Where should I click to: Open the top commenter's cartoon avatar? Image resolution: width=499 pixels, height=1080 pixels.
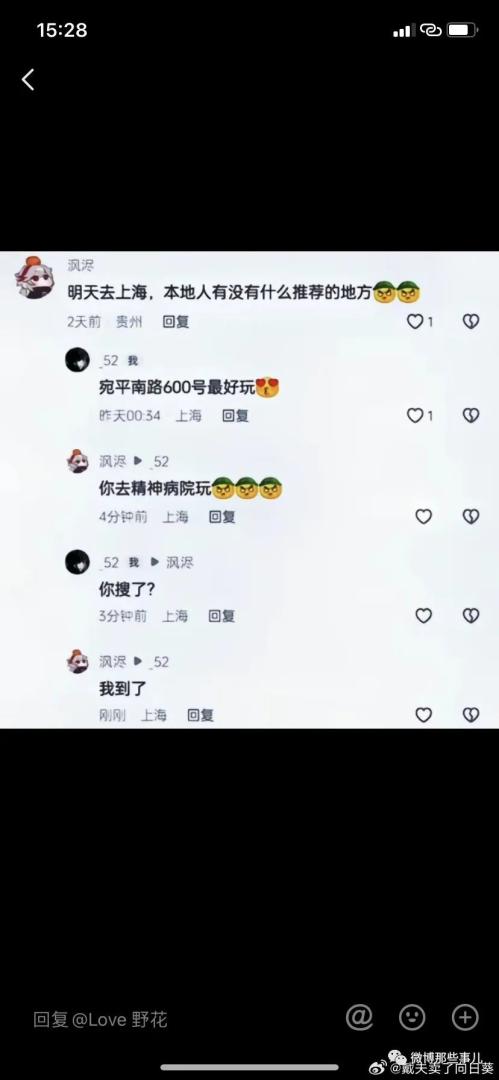coord(34,278)
